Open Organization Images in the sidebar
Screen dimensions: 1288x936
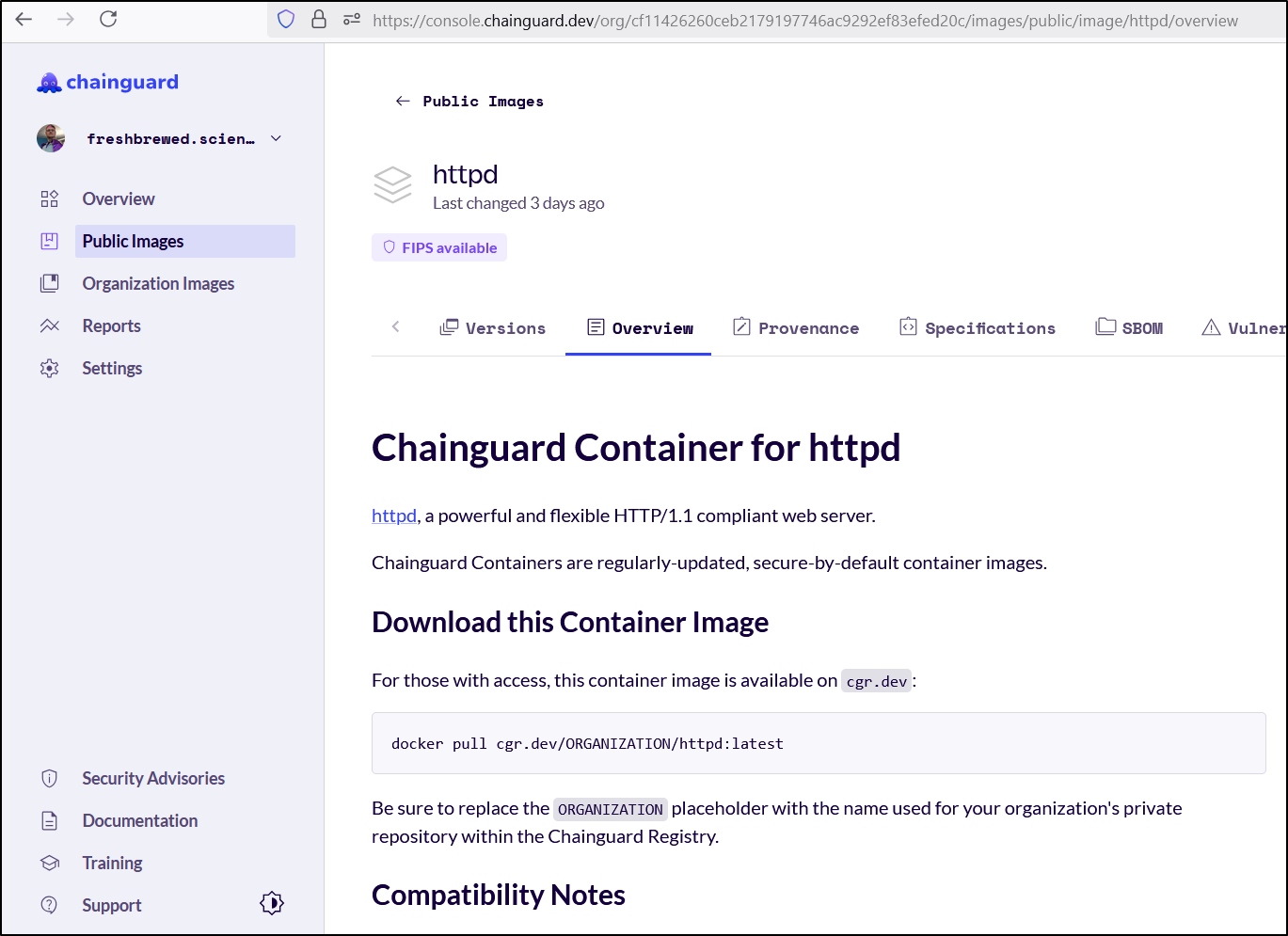158,283
